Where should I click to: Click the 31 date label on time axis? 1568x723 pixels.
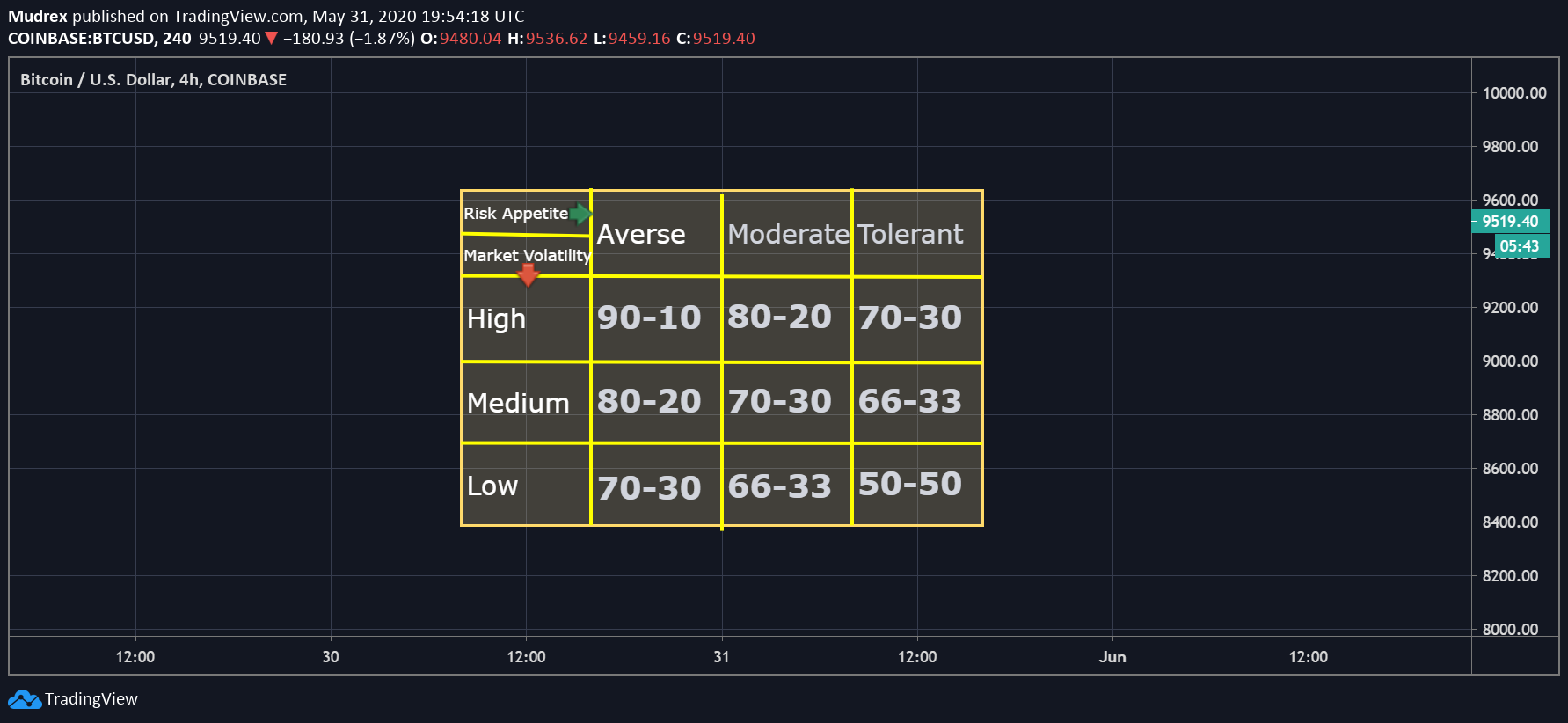(x=721, y=657)
